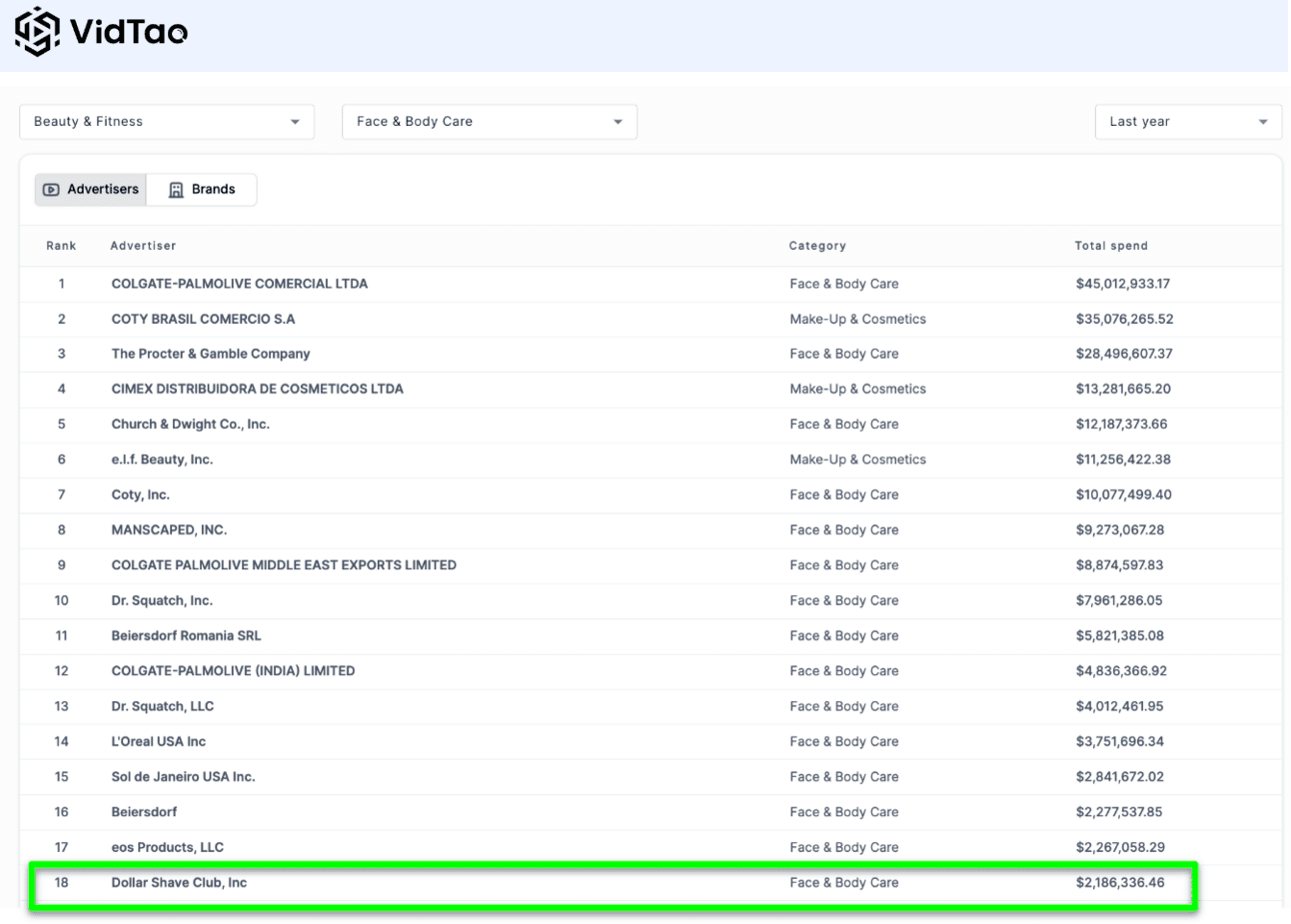Click the $11,256,422.38 total spend value
The image size is (1291, 924).
tap(1123, 461)
